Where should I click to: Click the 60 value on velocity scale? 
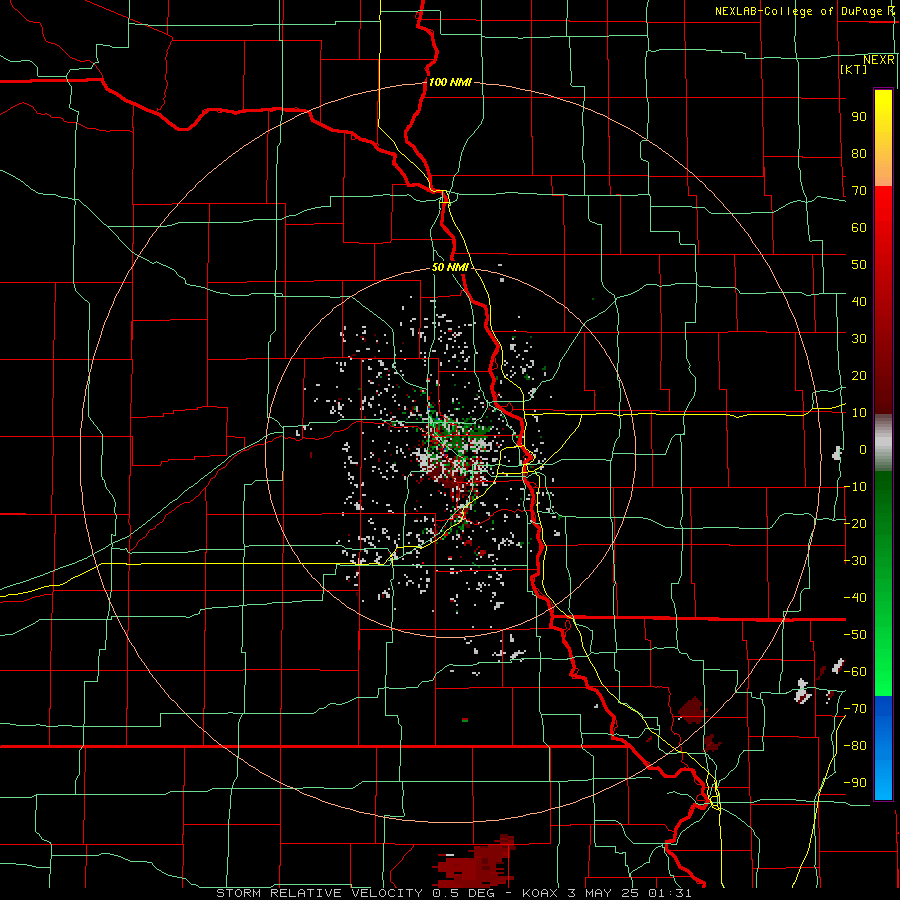[859, 228]
